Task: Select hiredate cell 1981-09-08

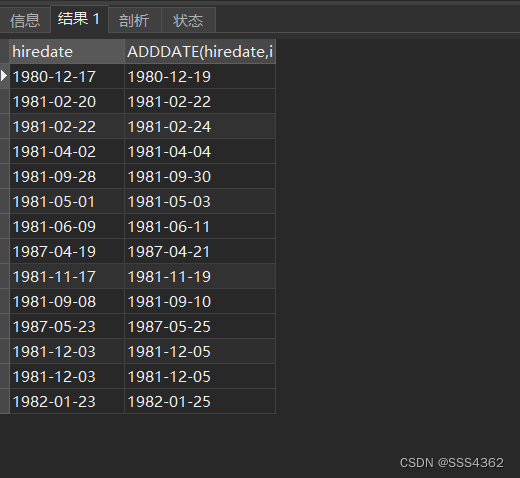Action: click(67, 301)
